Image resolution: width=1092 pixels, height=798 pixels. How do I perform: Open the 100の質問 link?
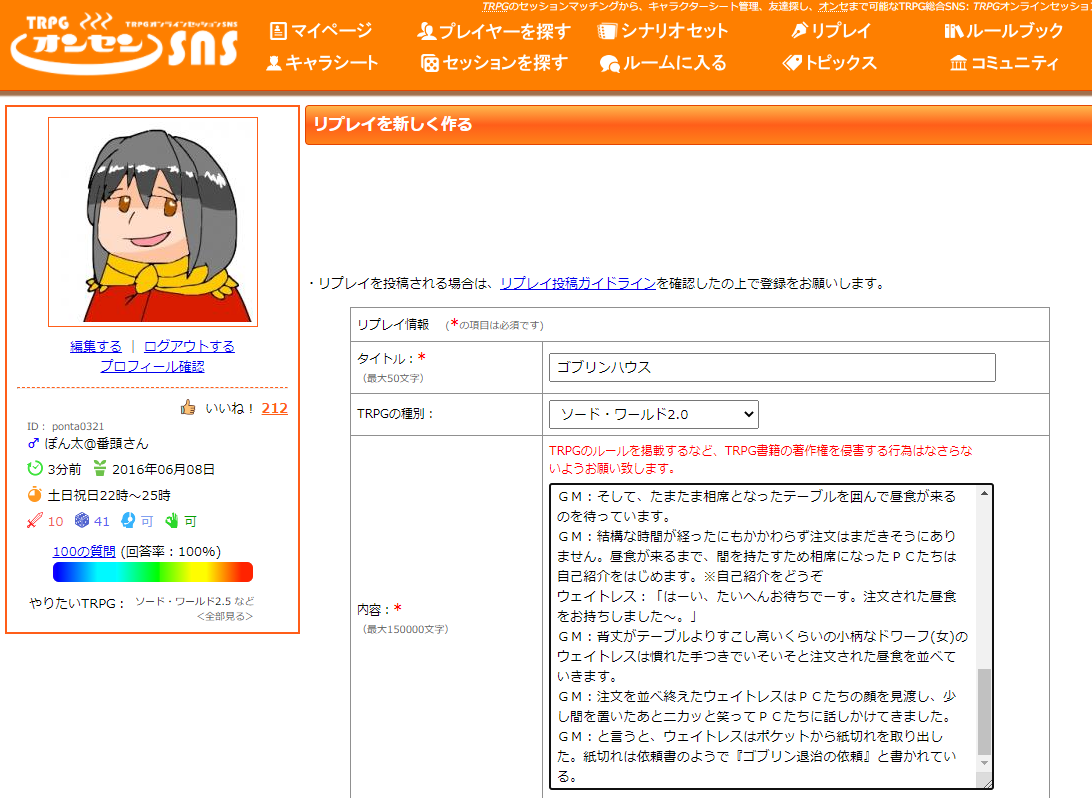pyautogui.click(x=84, y=551)
